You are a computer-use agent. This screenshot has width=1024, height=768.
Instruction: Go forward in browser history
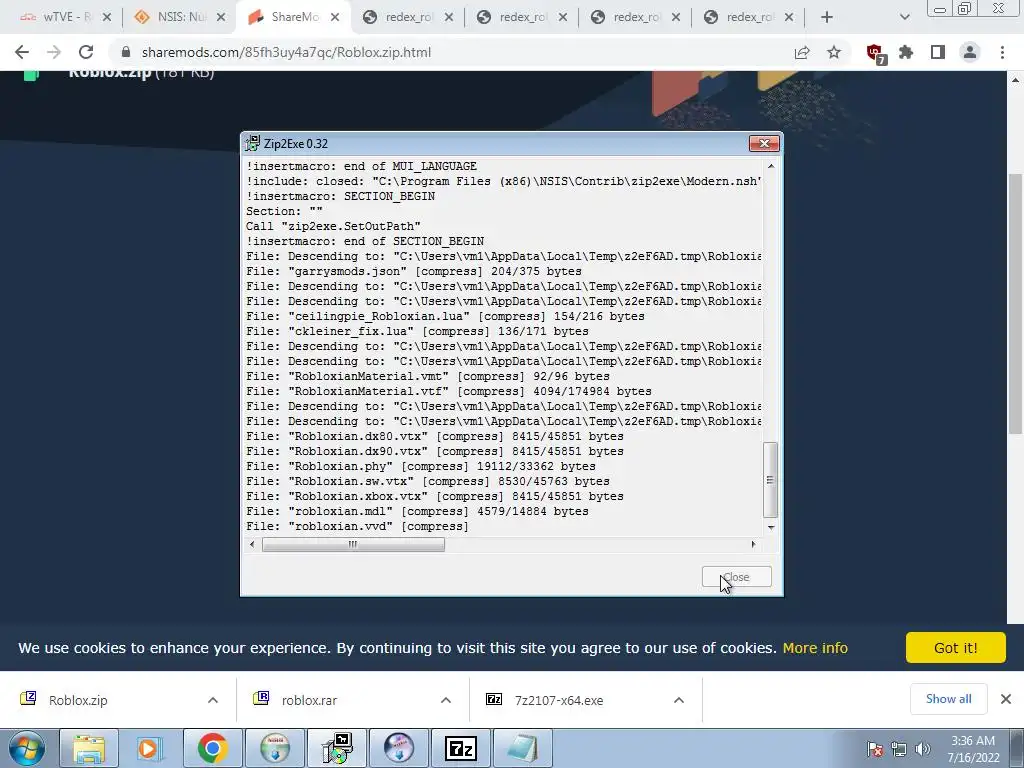tap(54, 52)
